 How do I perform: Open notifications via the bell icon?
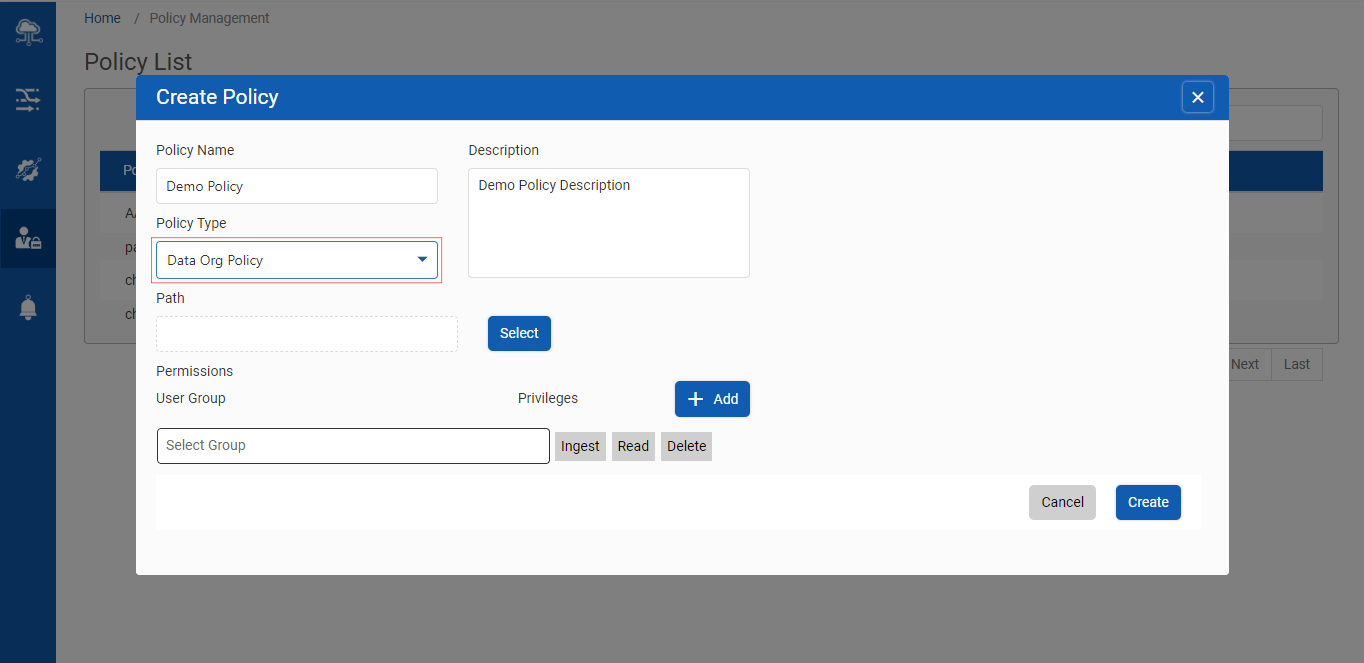(x=28, y=308)
